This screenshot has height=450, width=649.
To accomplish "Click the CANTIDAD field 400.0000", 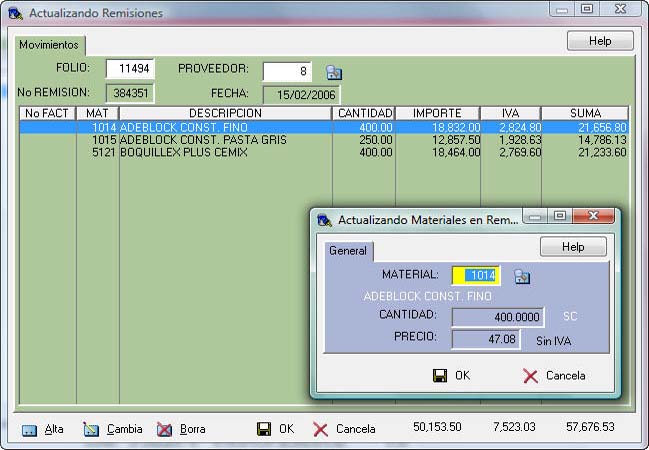I will [x=498, y=317].
